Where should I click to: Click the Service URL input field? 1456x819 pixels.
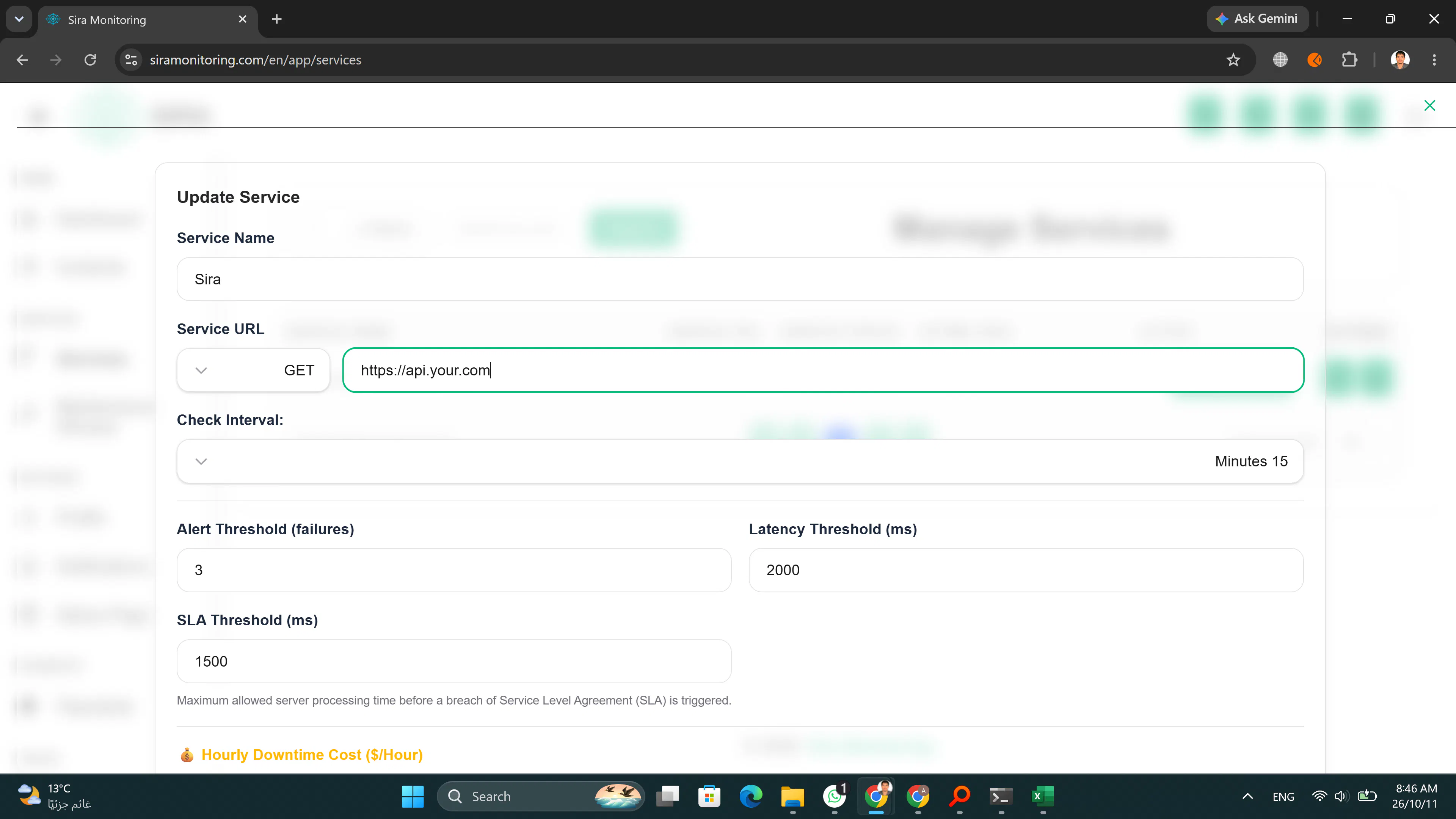tap(823, 370)
